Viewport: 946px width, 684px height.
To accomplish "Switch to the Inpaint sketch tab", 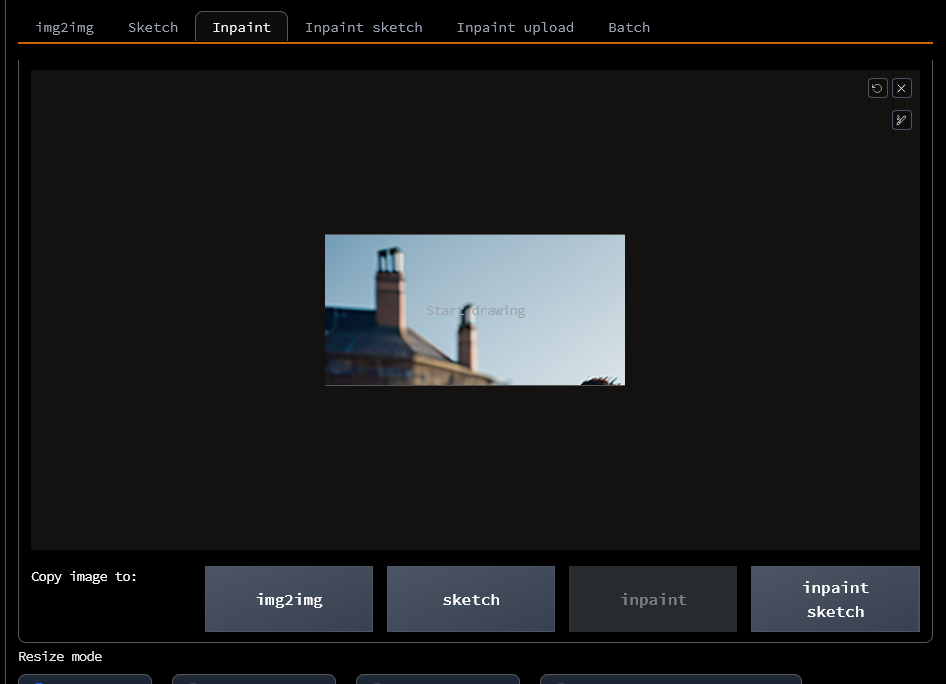I will (x=364, y=27).
